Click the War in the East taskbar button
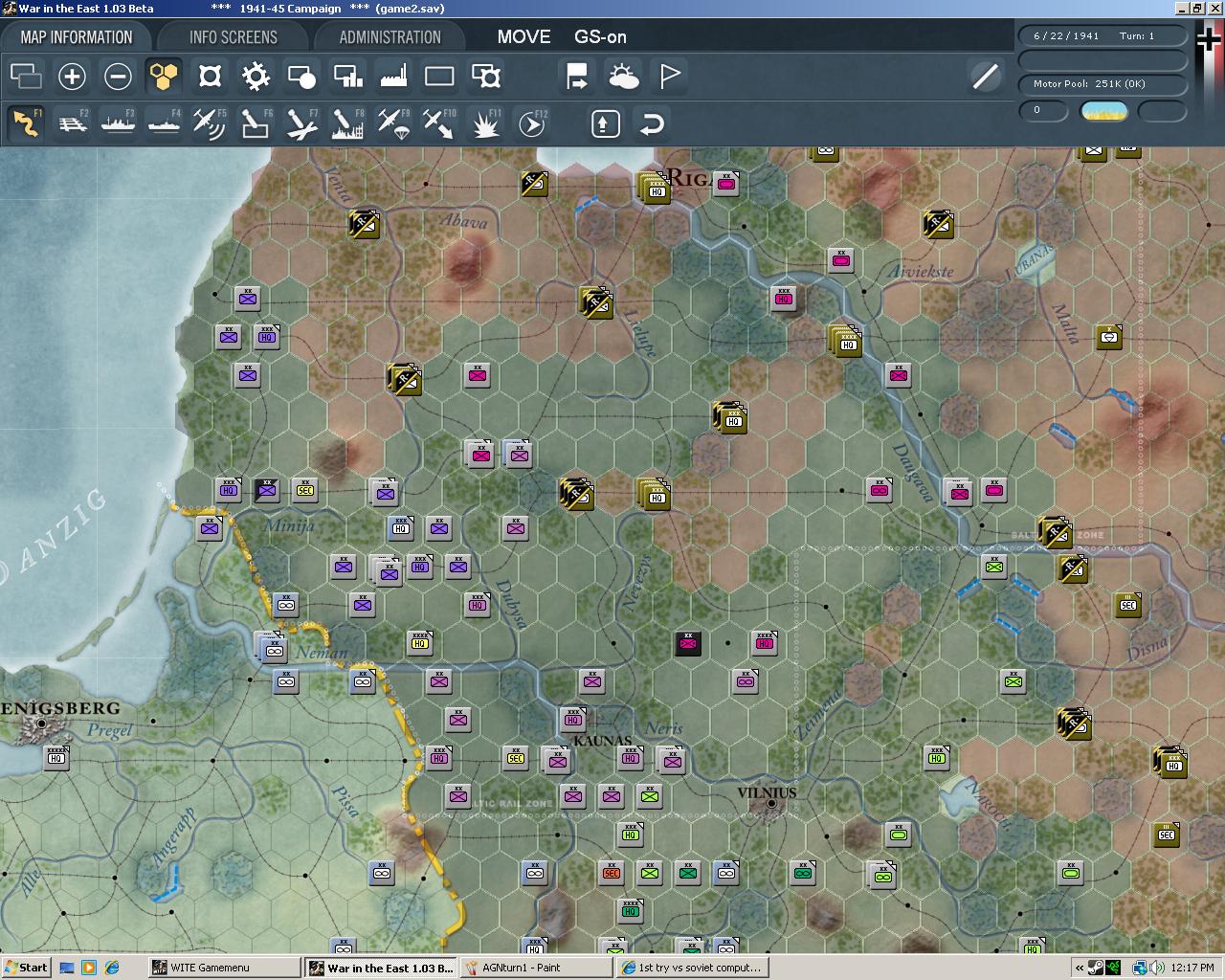1225x980 pixels. pos(380,968)
